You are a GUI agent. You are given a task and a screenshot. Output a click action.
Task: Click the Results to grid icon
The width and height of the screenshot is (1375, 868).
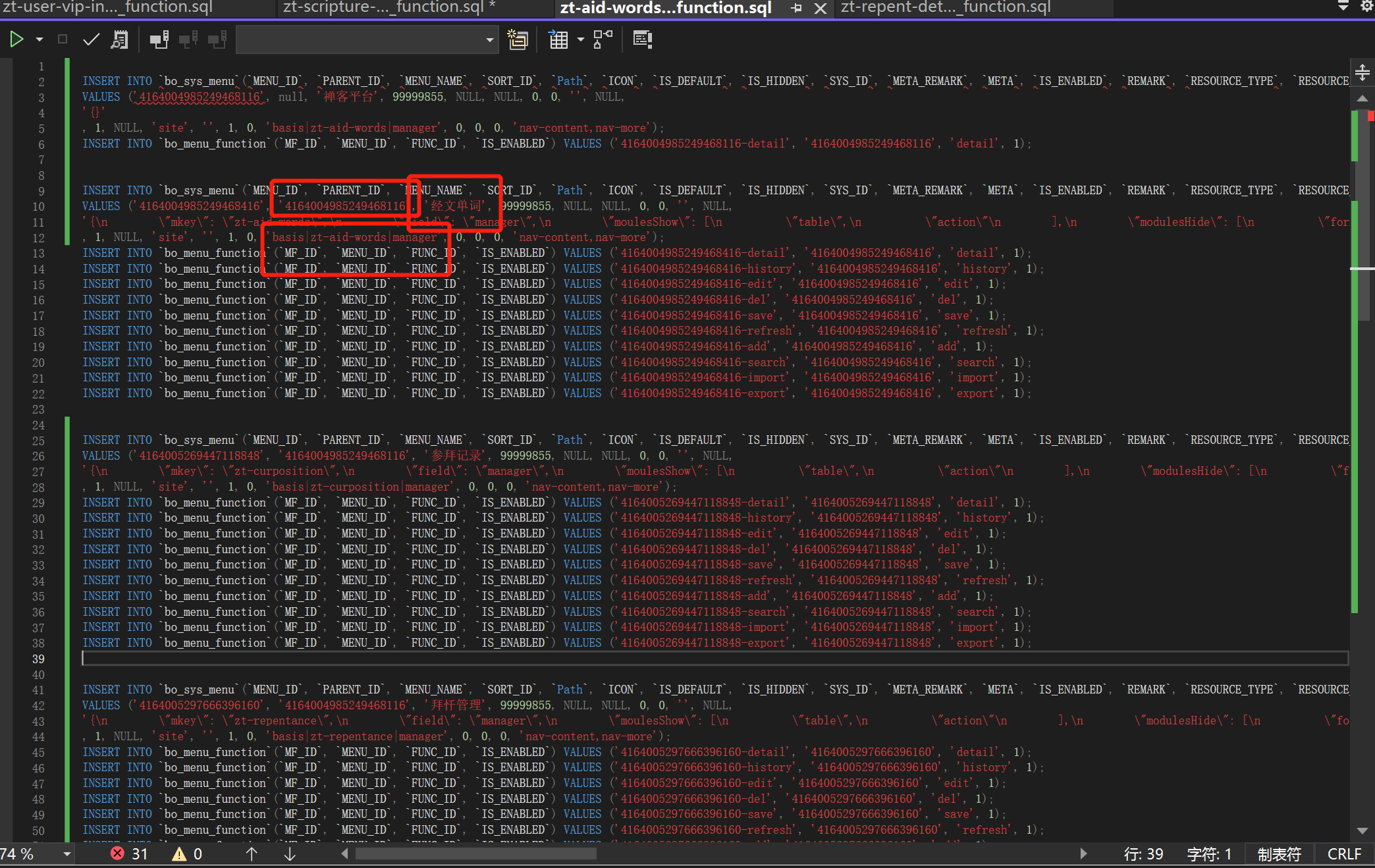(x=558, y=40)
